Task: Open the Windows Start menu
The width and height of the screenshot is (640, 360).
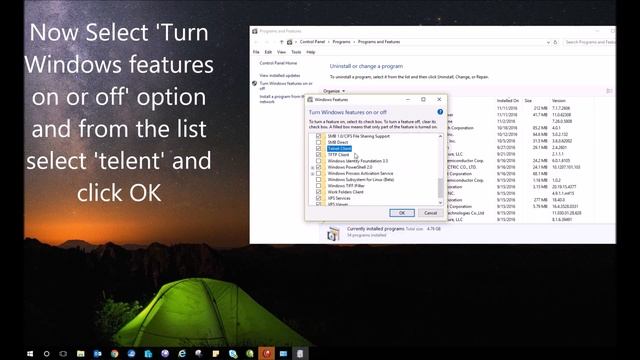Action: (30, 353)
